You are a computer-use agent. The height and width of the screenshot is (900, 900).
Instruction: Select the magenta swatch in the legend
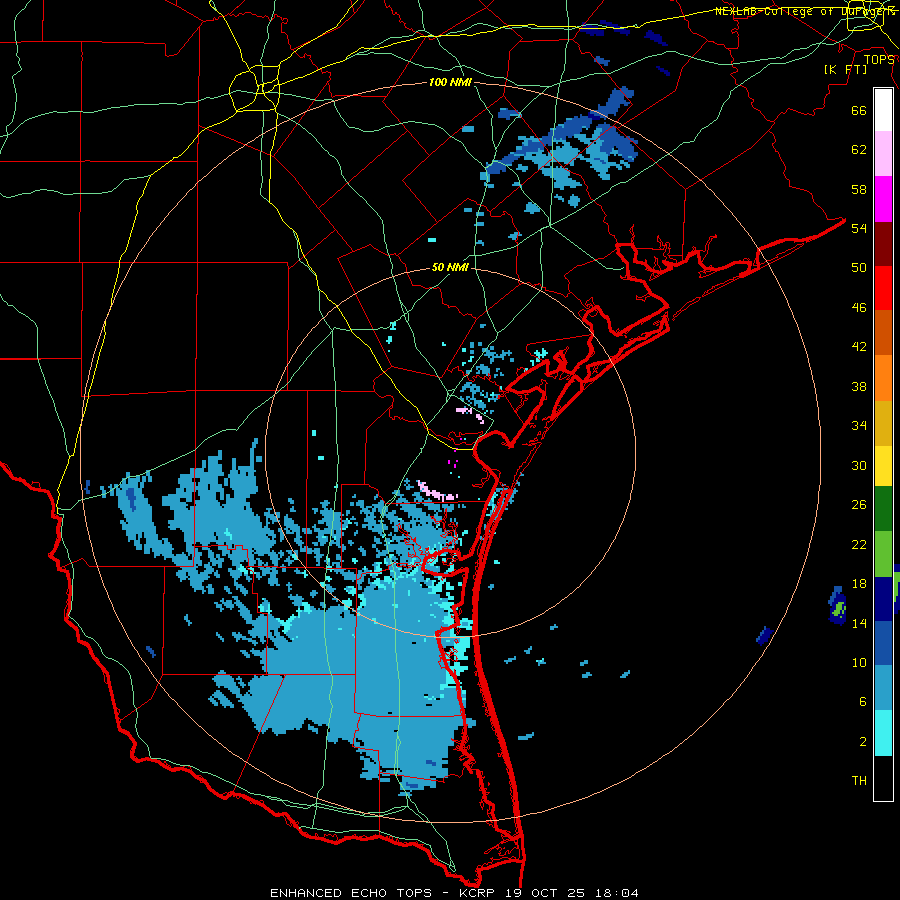883,199
